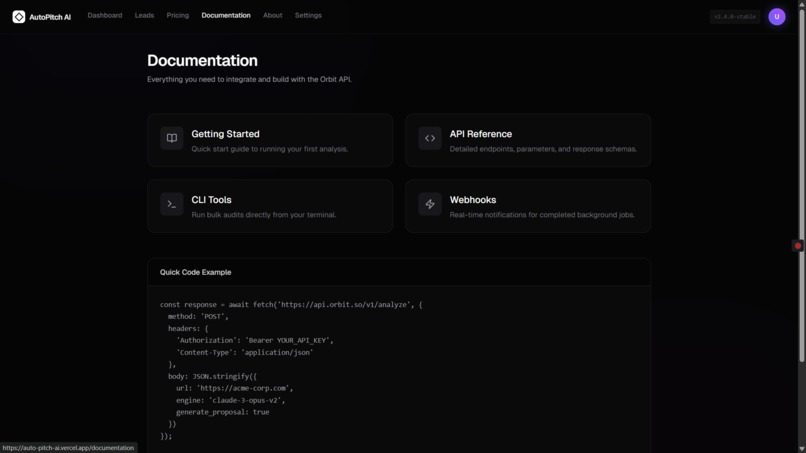Click the AutoPitch AI brand name

(x=50, y=17)
